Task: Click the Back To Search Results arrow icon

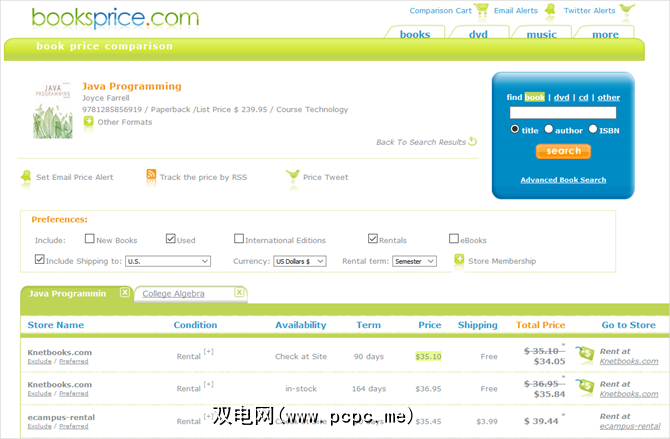Action: 473,141
